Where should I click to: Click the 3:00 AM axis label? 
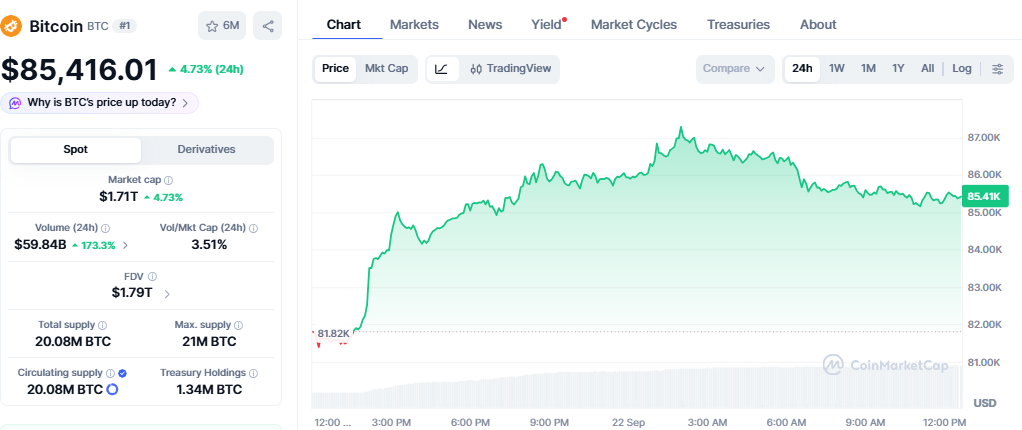click(708, 423)
